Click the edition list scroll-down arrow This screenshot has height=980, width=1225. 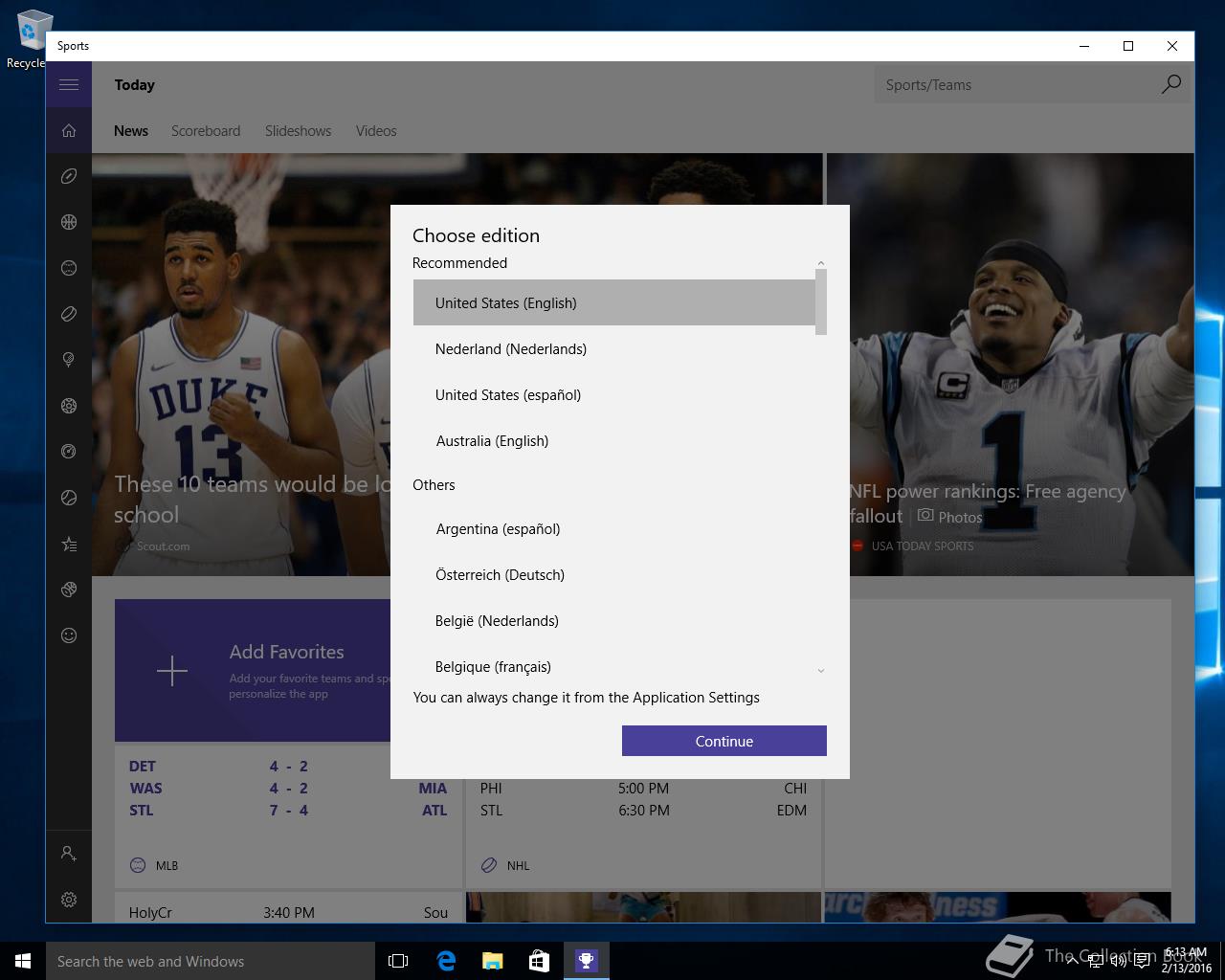(x=821, y=670)
